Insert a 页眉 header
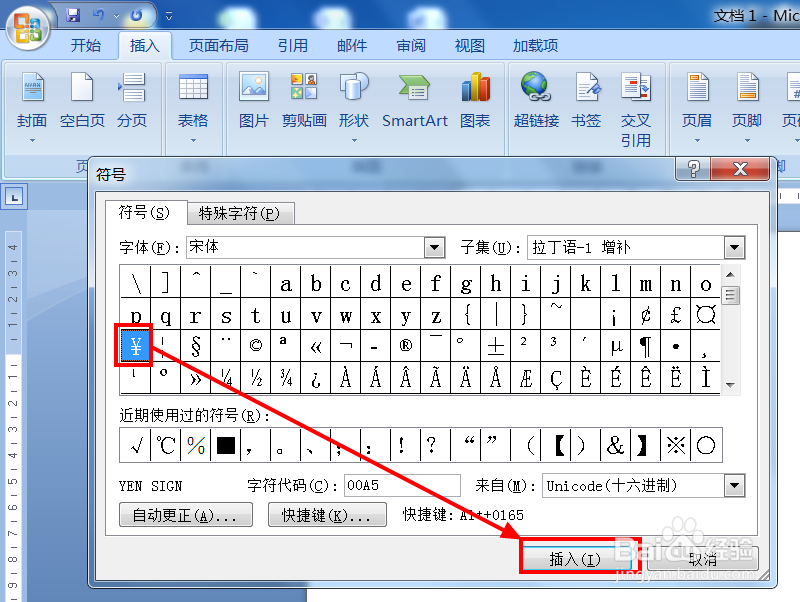This screenshot has height=602, width=800. click(x=698, y=100)
